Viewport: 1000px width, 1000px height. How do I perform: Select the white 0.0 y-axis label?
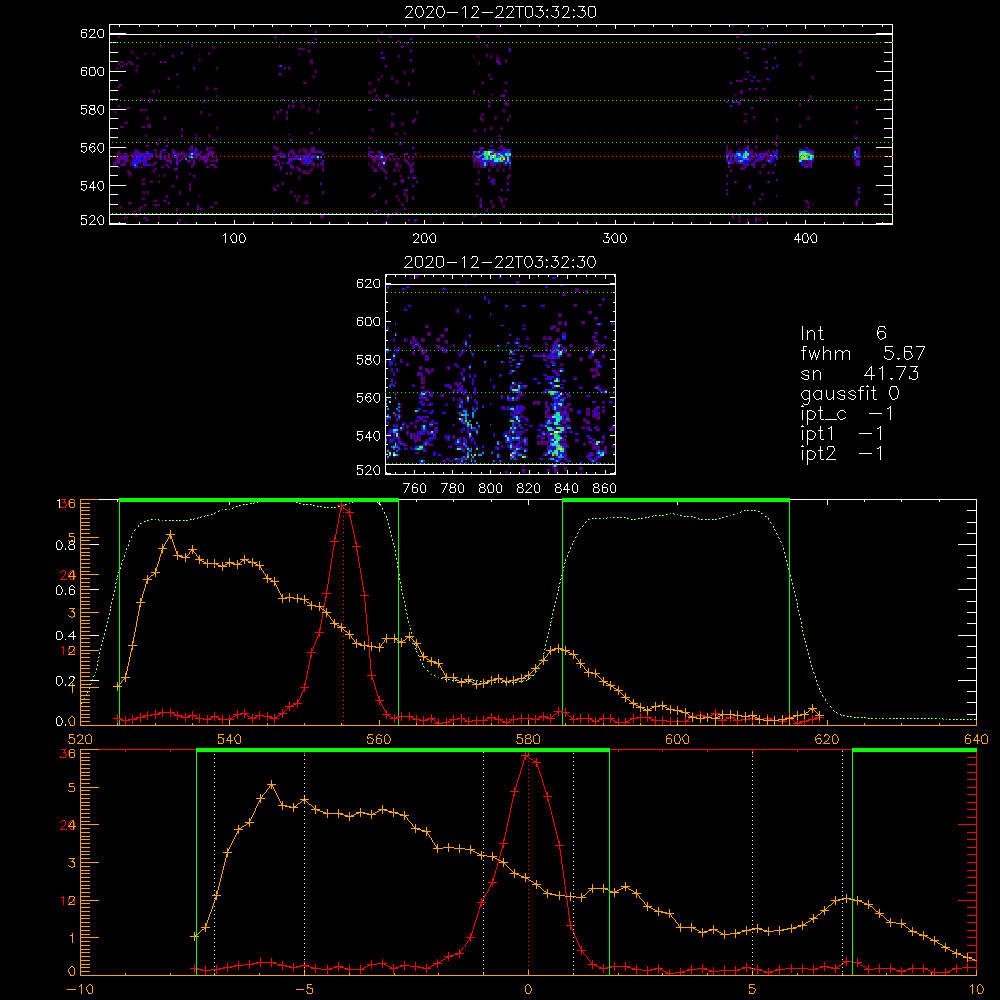pos(66,722)
